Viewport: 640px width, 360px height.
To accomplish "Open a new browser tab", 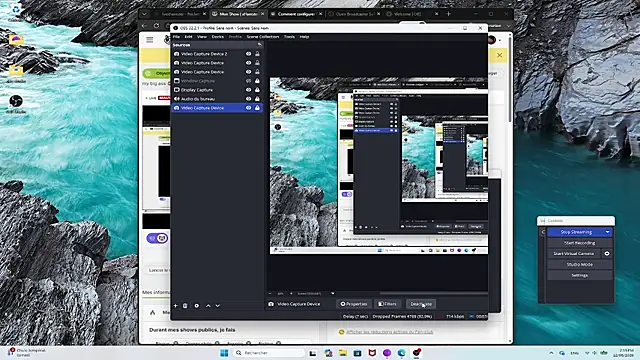I will tap(449, 14).
